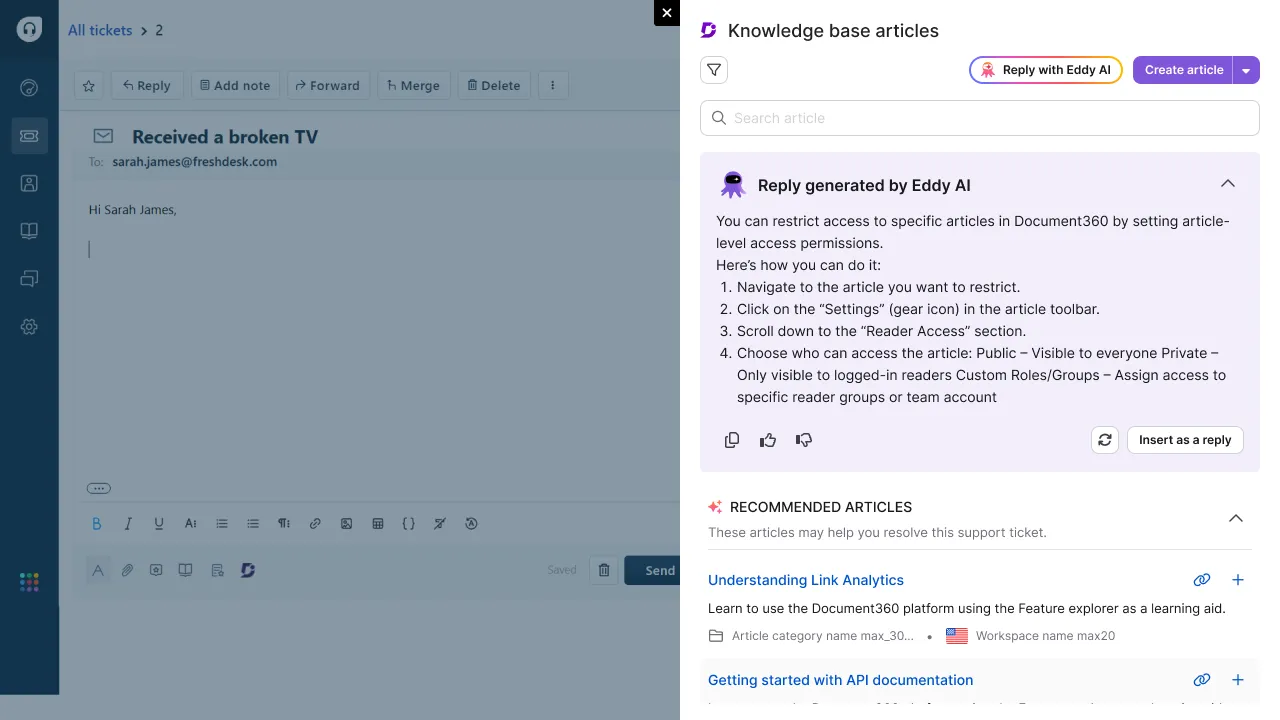The height and width of the screenshot is (720, 1280).
Task: Open paragraph format dropdown
Action: (x=284, y=523)
